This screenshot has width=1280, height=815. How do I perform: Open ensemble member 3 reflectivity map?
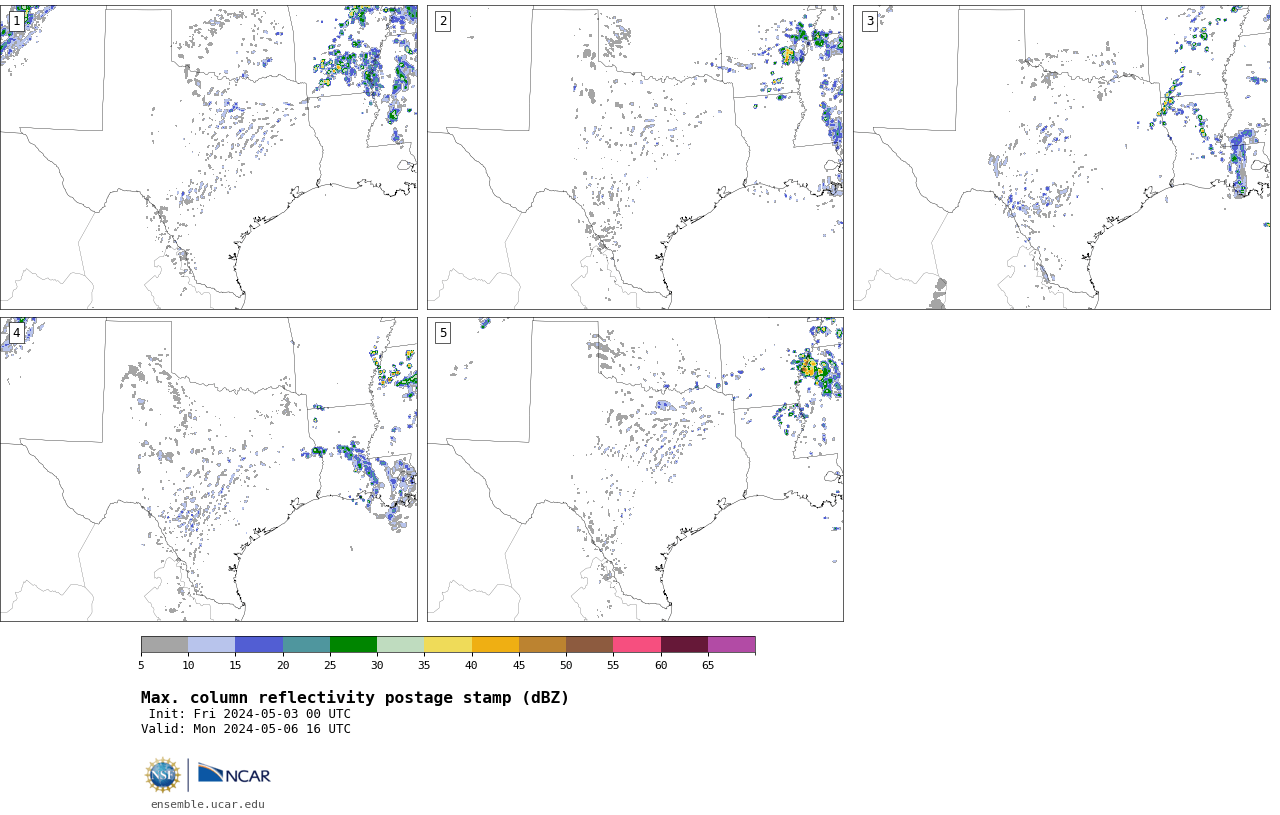click(1061, 157)
